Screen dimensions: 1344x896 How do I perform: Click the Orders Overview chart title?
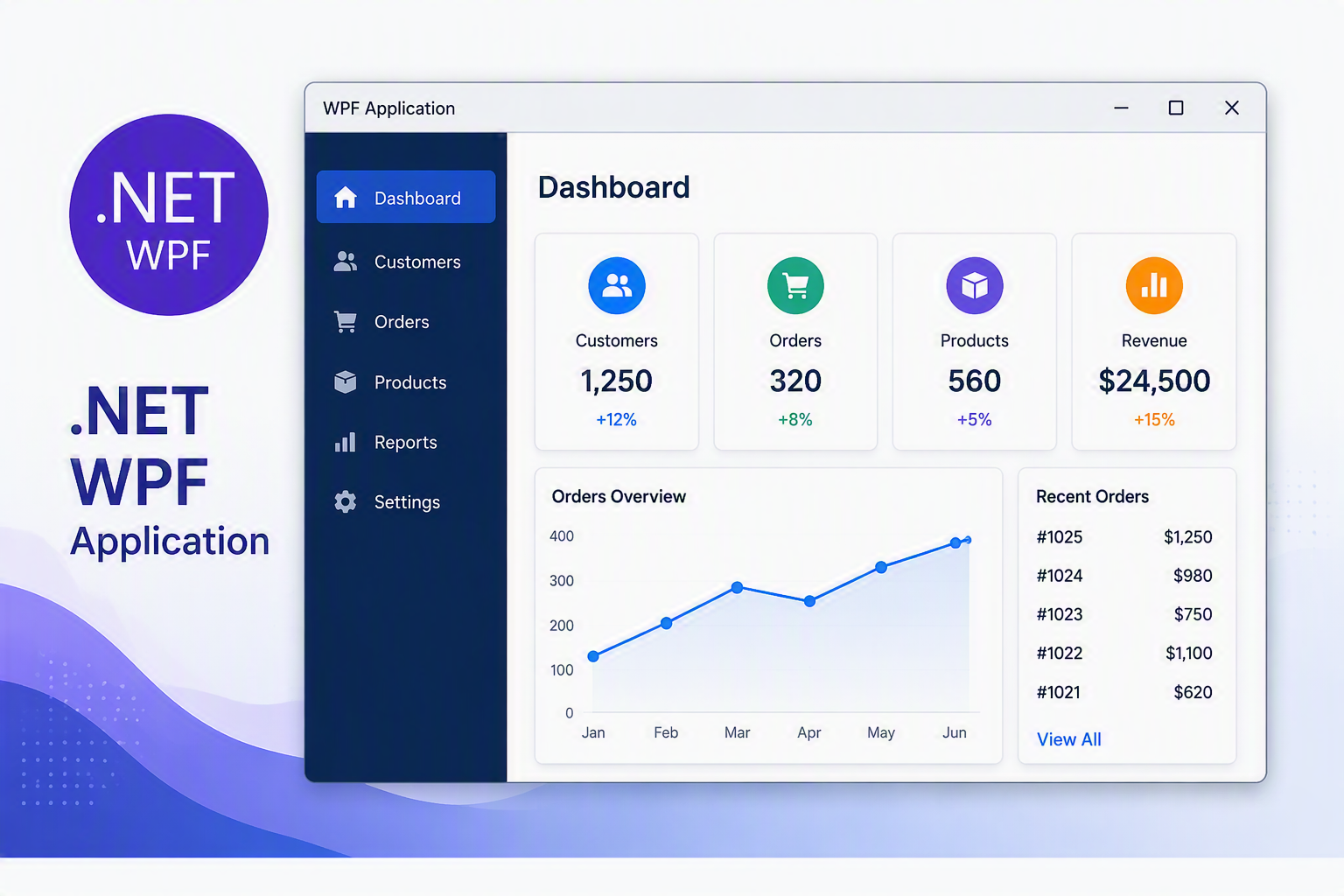tap(619, 496)
